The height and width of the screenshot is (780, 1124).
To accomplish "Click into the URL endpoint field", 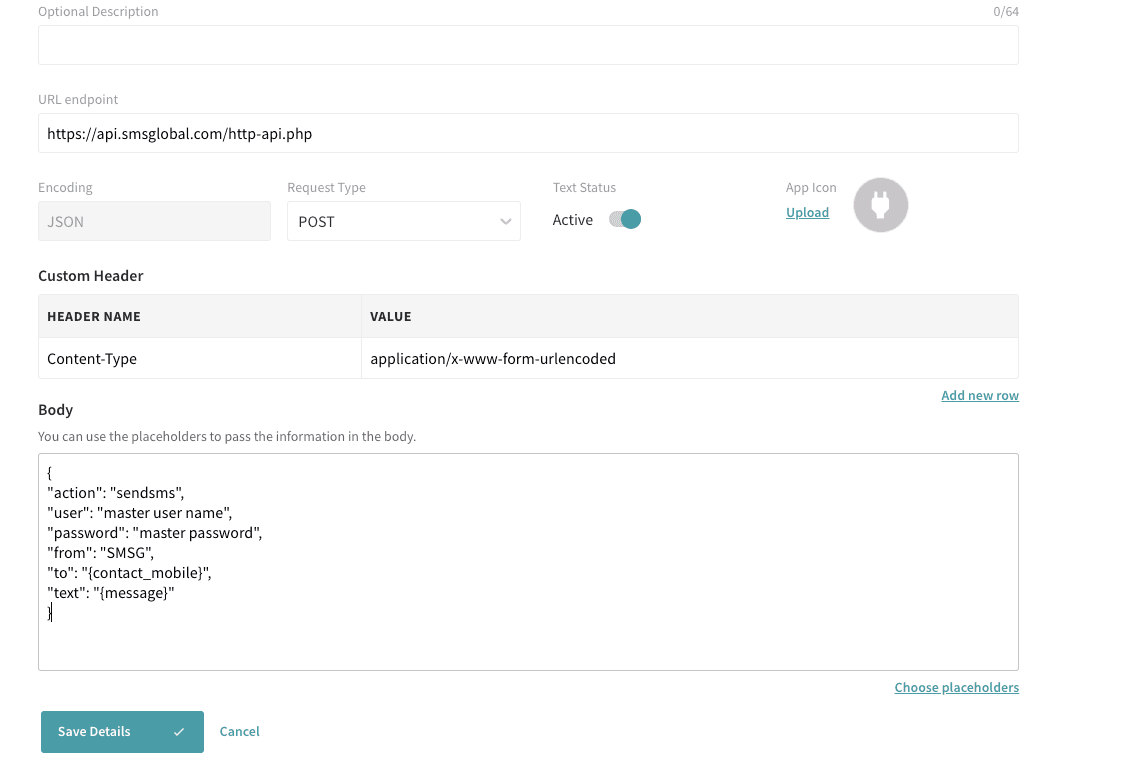I will click(528, 133).
